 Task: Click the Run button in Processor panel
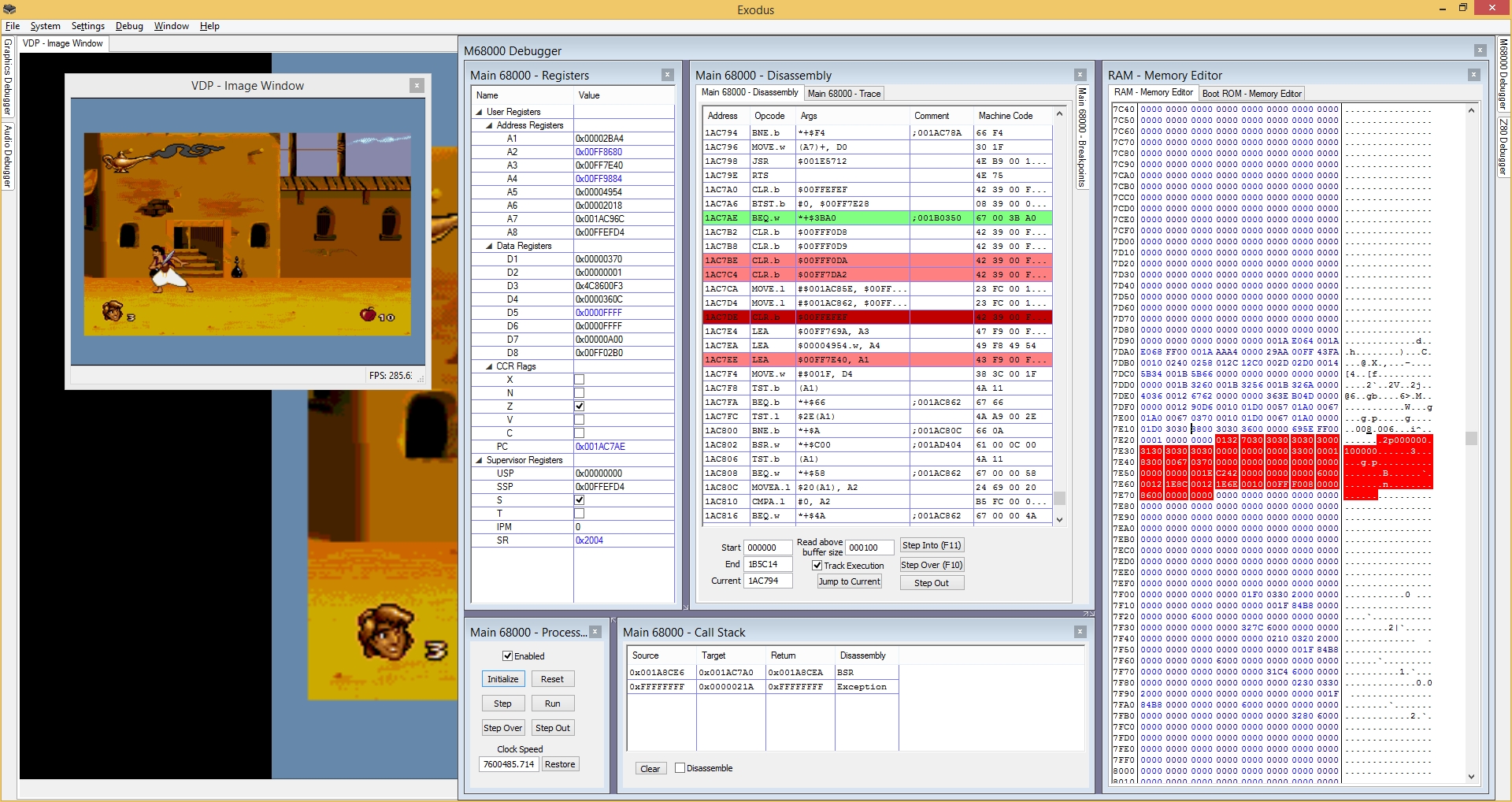click(x=552, y=704)
